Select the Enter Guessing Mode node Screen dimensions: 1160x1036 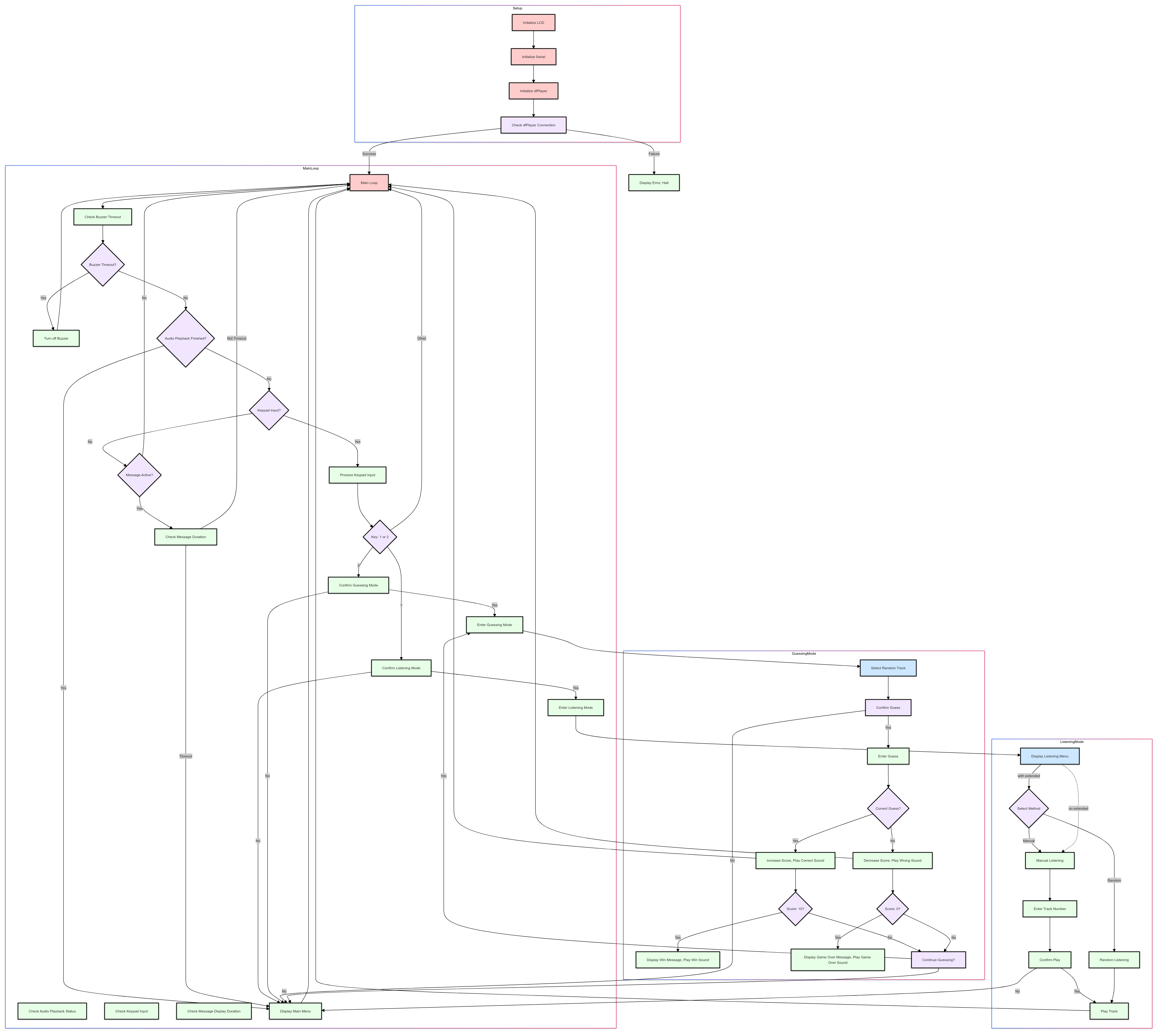[x=494, y=625]
